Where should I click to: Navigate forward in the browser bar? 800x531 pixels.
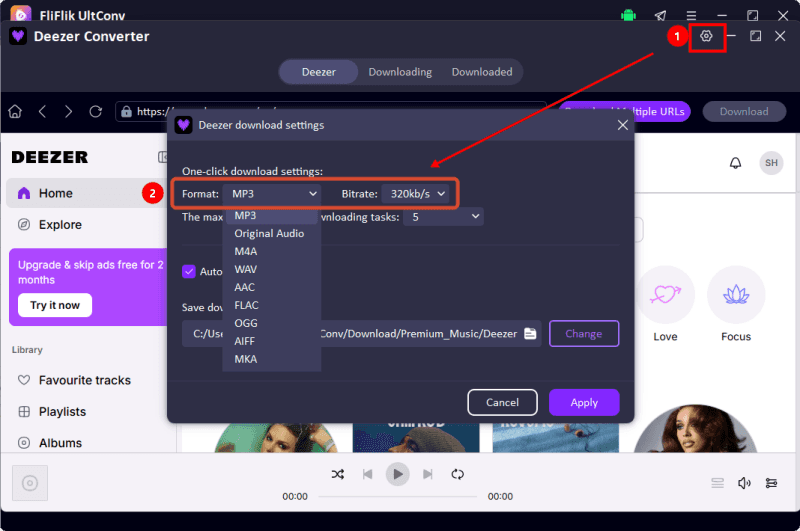(68, 111)
